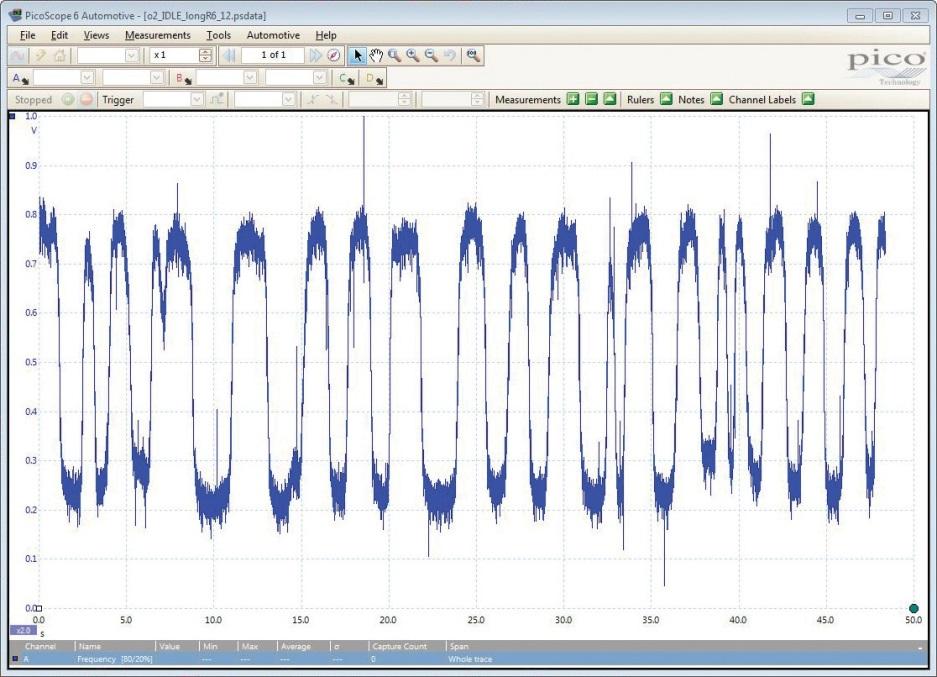Viewport: 937px width, 677px height.
Task: Click the pre-trigger percentage spinner arrows
Action: (x=477, y=100)
